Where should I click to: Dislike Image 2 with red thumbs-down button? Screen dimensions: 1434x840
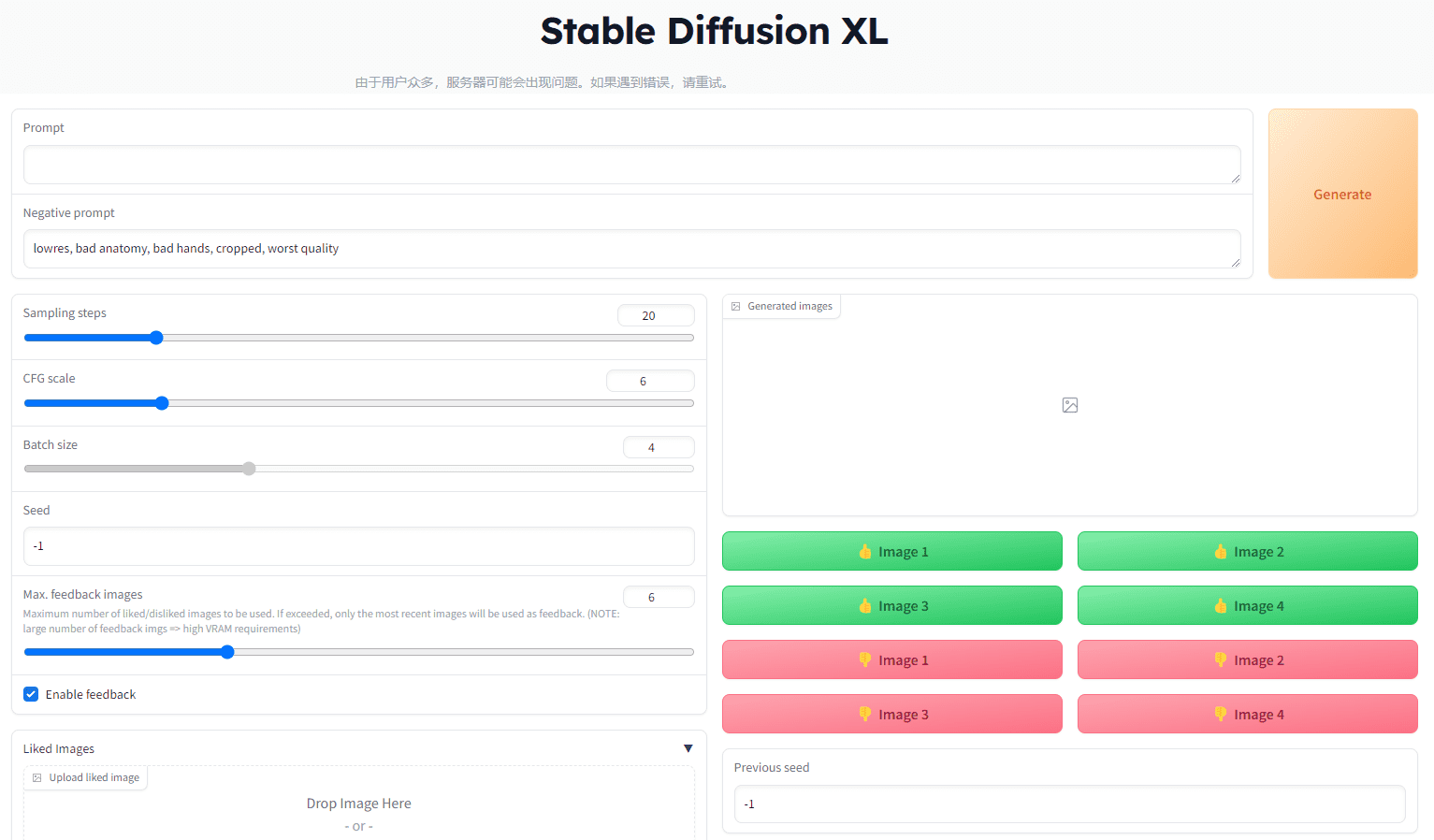[x=1247, y=659]
